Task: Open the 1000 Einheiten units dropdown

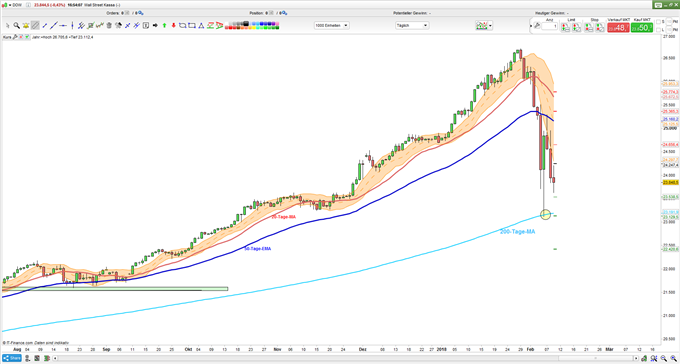Action: tap(332, 26)
